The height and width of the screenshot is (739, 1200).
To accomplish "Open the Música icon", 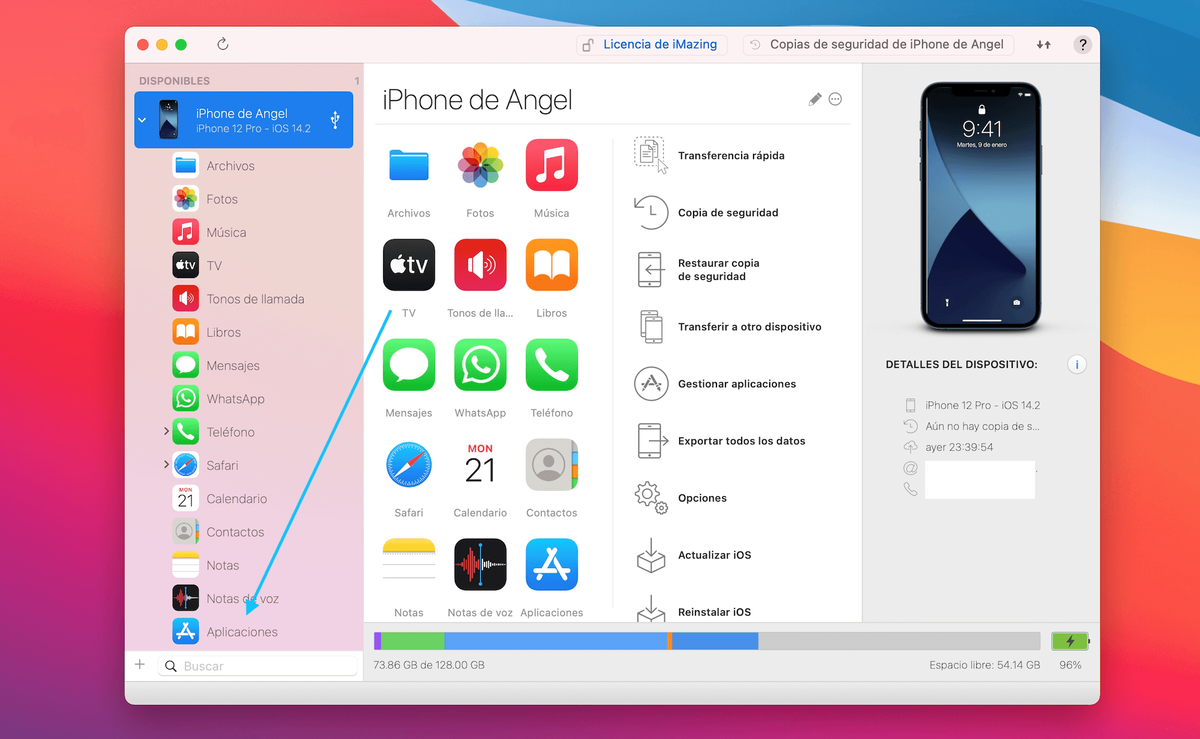I will pos(551,165).
